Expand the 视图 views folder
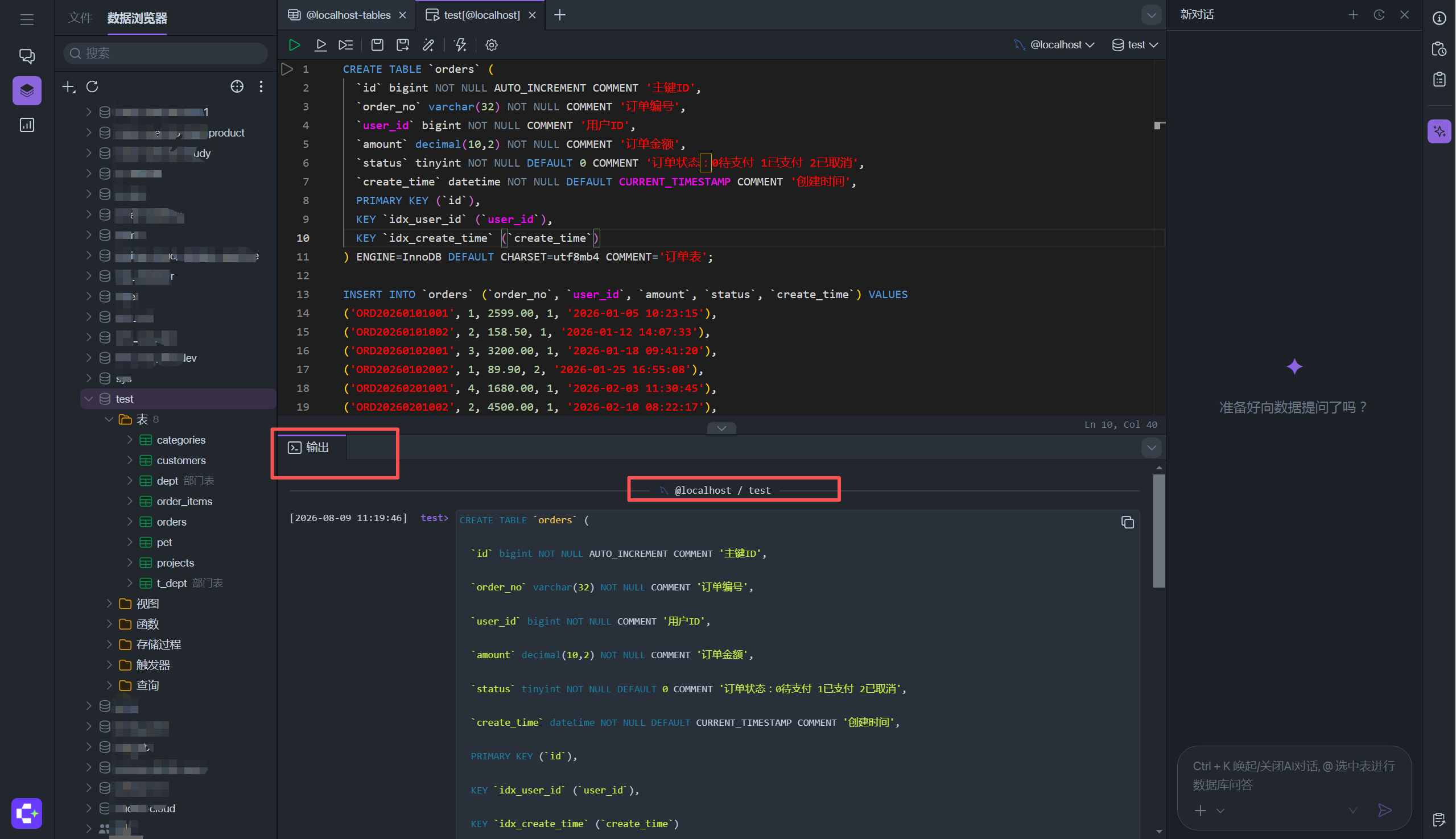Viewport: 1456px width, 839px height. (109, 604)
